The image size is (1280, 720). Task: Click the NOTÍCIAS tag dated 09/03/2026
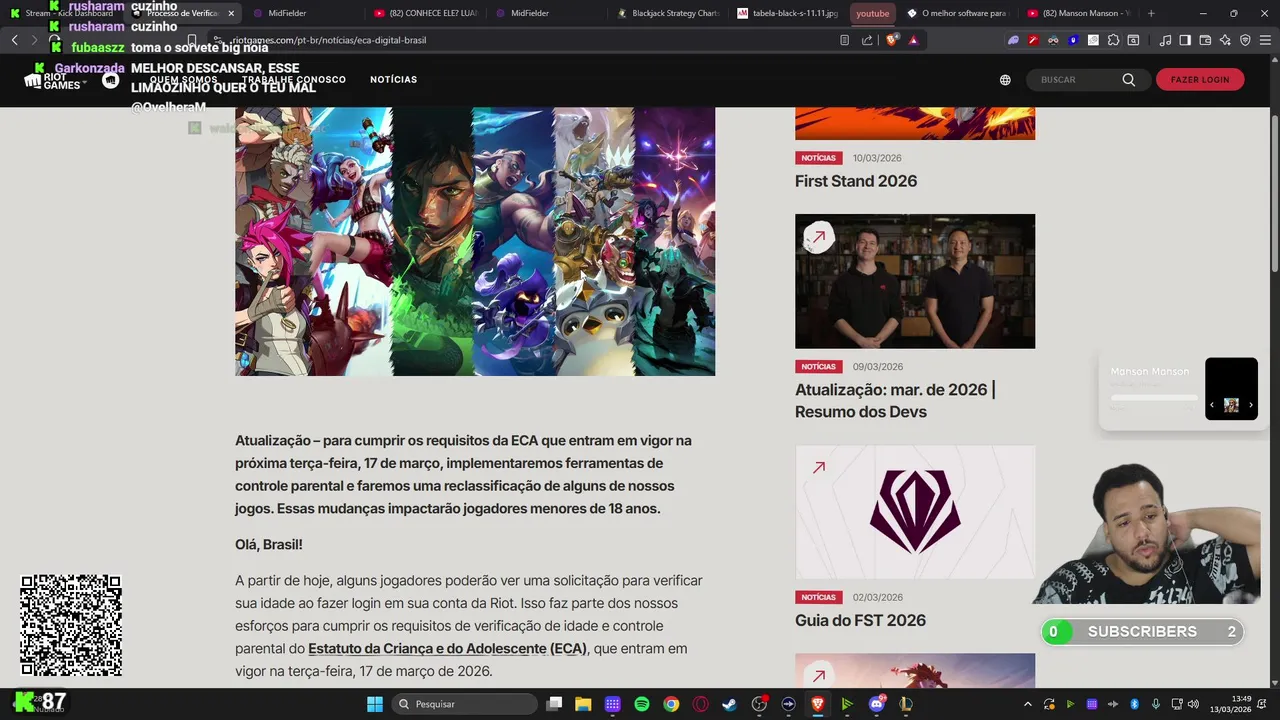[x=818, y=367]
